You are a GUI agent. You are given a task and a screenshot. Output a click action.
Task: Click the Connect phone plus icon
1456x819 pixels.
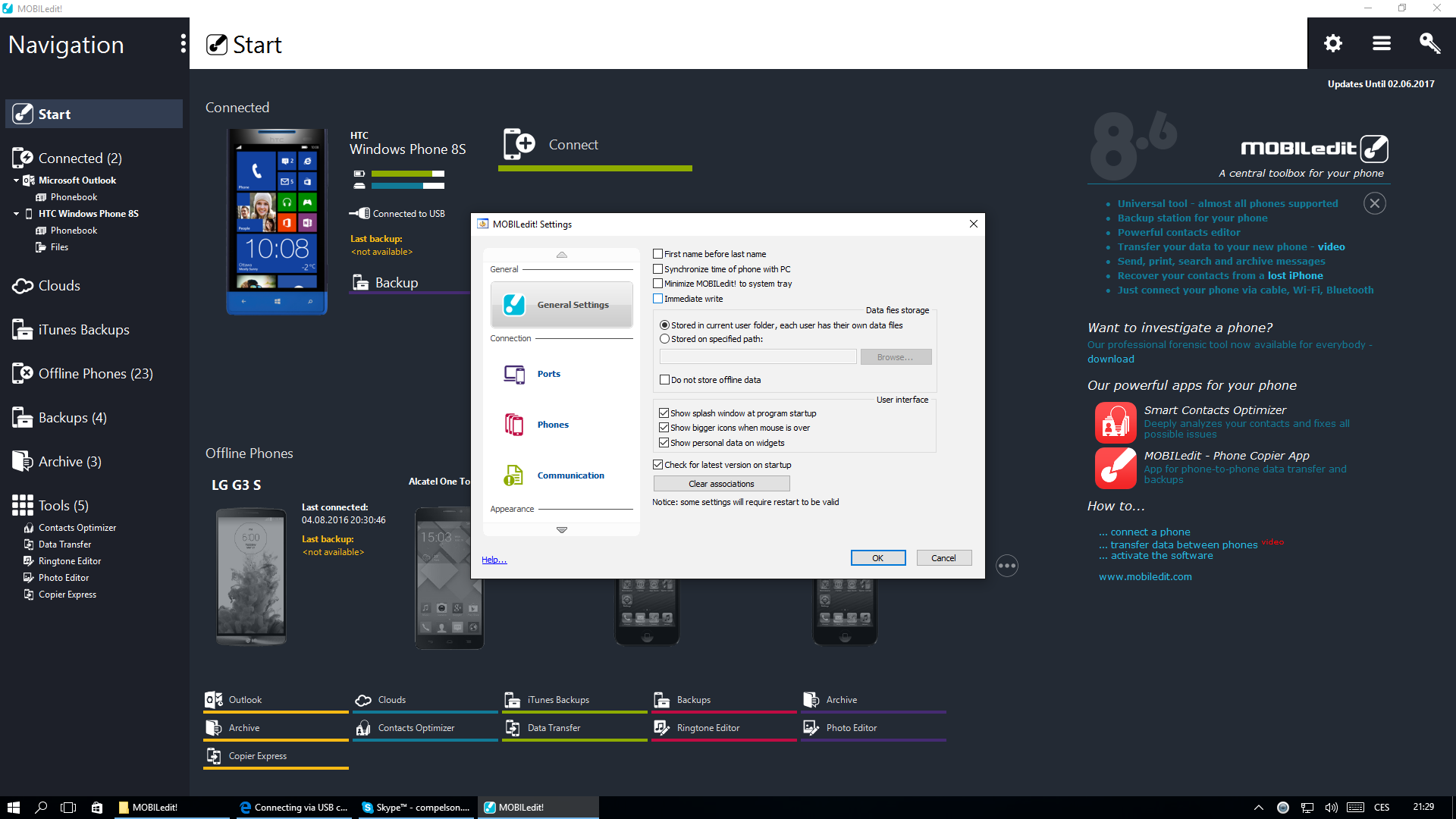pos(519,144)
